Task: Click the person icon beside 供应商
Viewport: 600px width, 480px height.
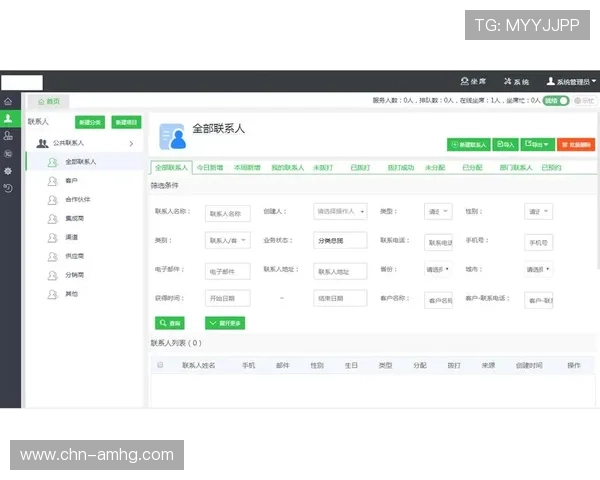Action: tap(52, 256)
